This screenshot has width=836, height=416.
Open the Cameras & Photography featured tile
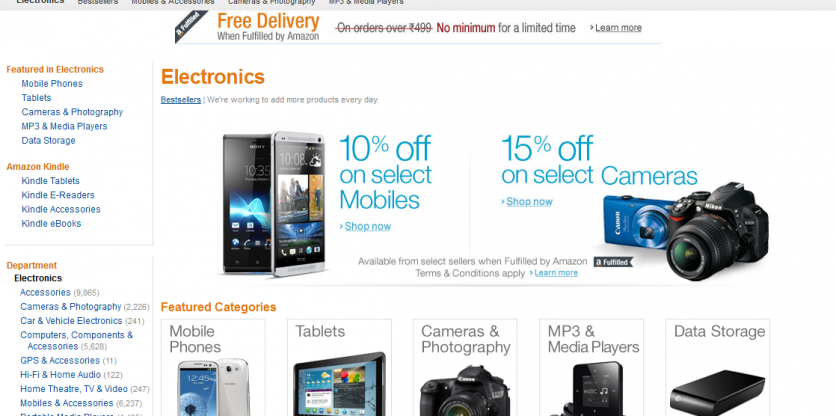coord(465,367)
